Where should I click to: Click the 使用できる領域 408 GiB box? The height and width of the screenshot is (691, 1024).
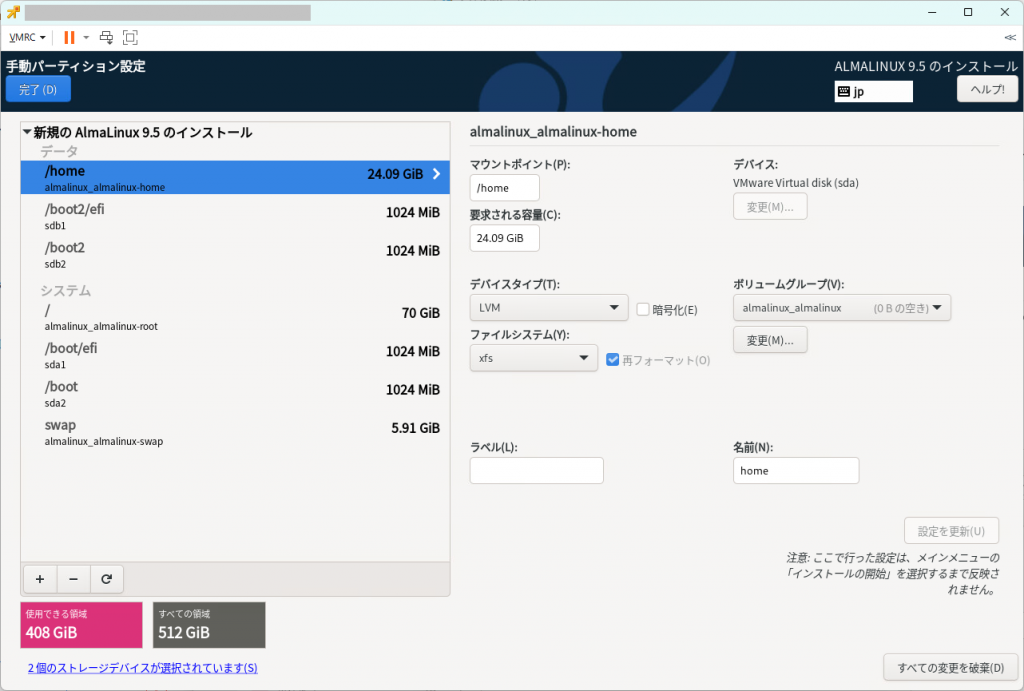click(82, 625)
